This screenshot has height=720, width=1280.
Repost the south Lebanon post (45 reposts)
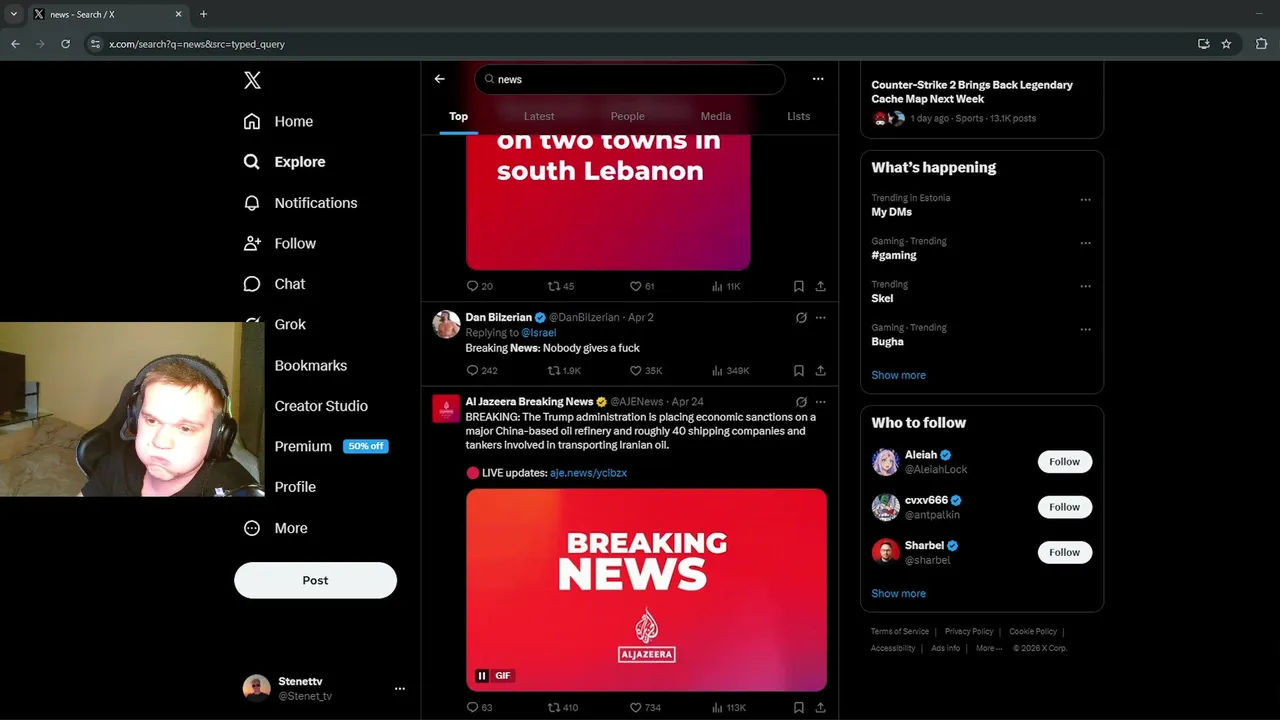(x=561, y=286)
